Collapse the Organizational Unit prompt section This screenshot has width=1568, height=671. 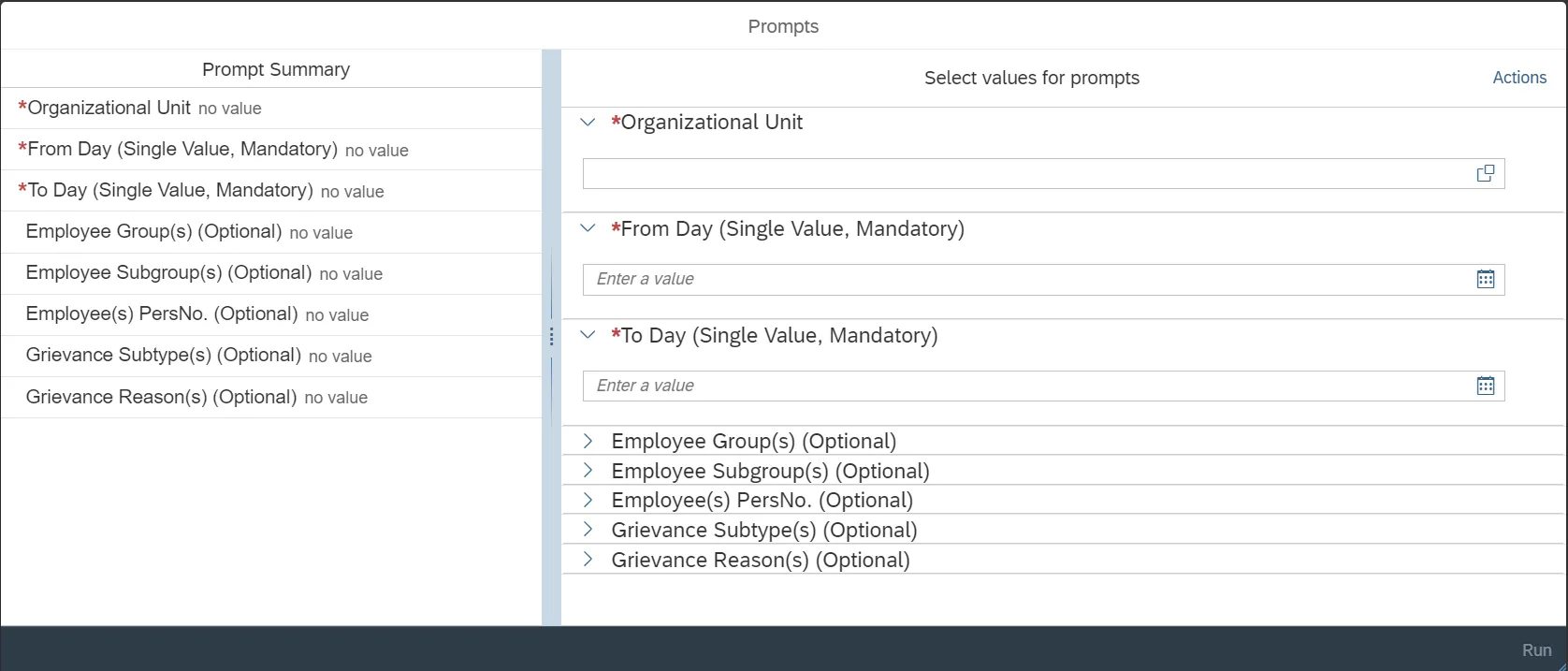click(x=588, y=123)
